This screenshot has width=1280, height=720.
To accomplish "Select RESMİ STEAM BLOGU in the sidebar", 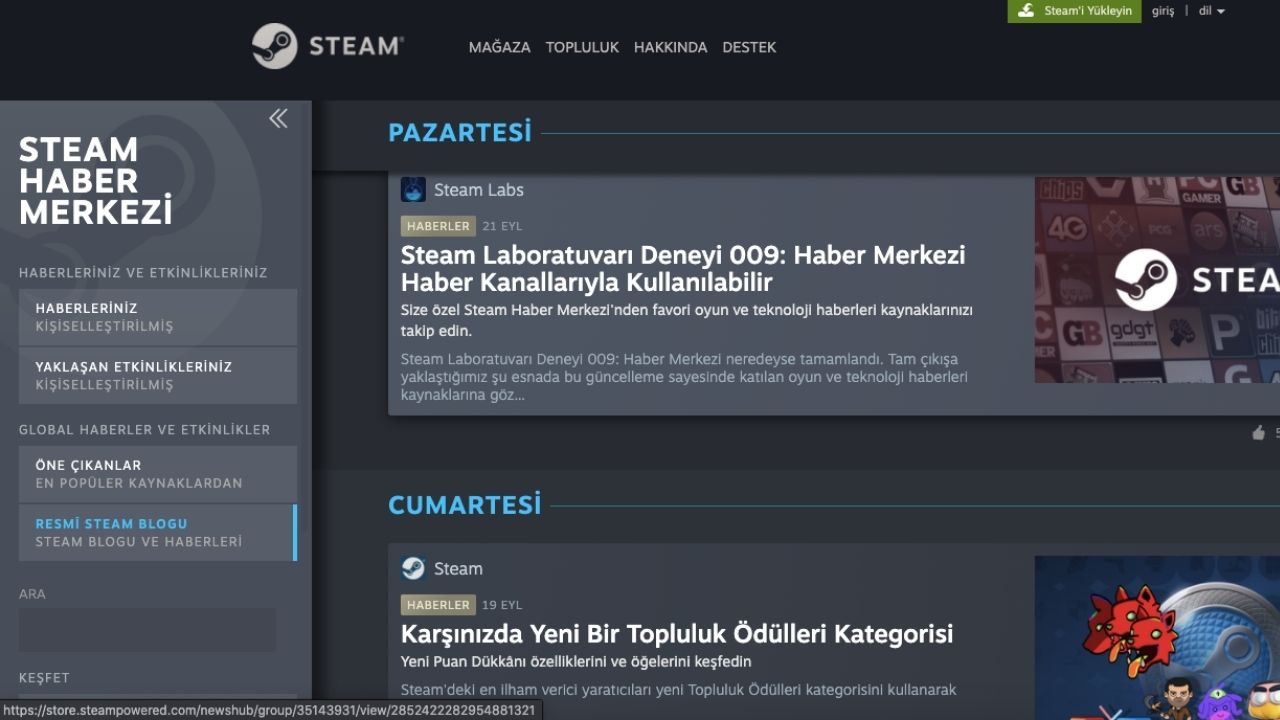I will click(158, 533).
